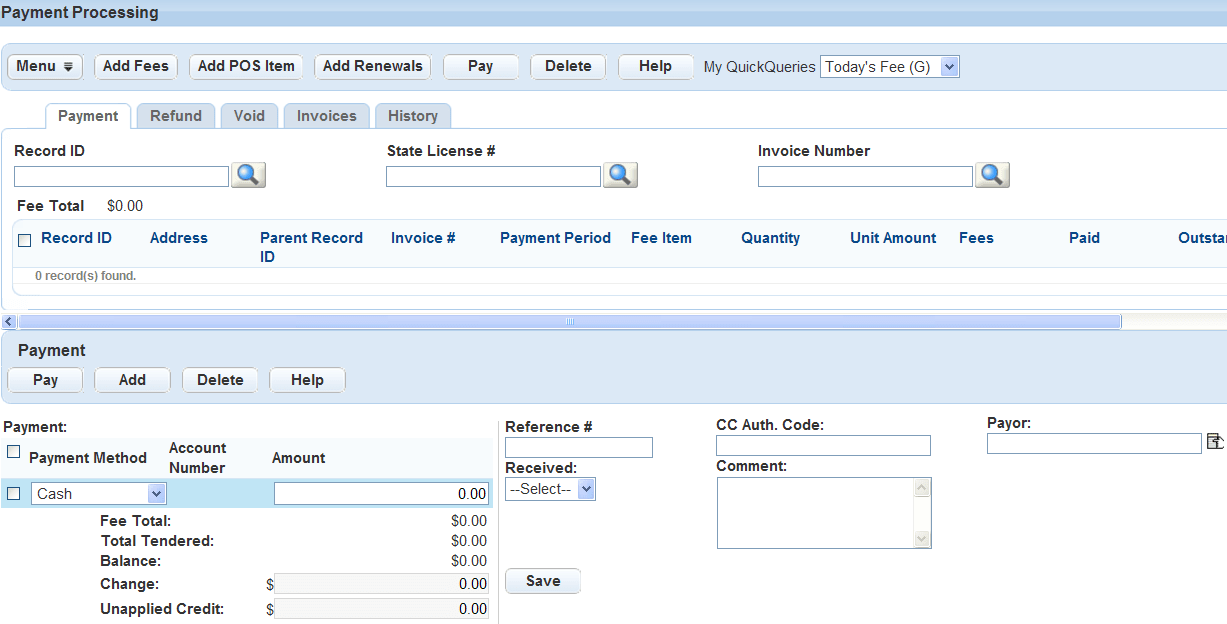Image resolution: width=1227 pixels, height=624 pixels.
Task: Check the Cash payment row checkbox
Action: 13,493
